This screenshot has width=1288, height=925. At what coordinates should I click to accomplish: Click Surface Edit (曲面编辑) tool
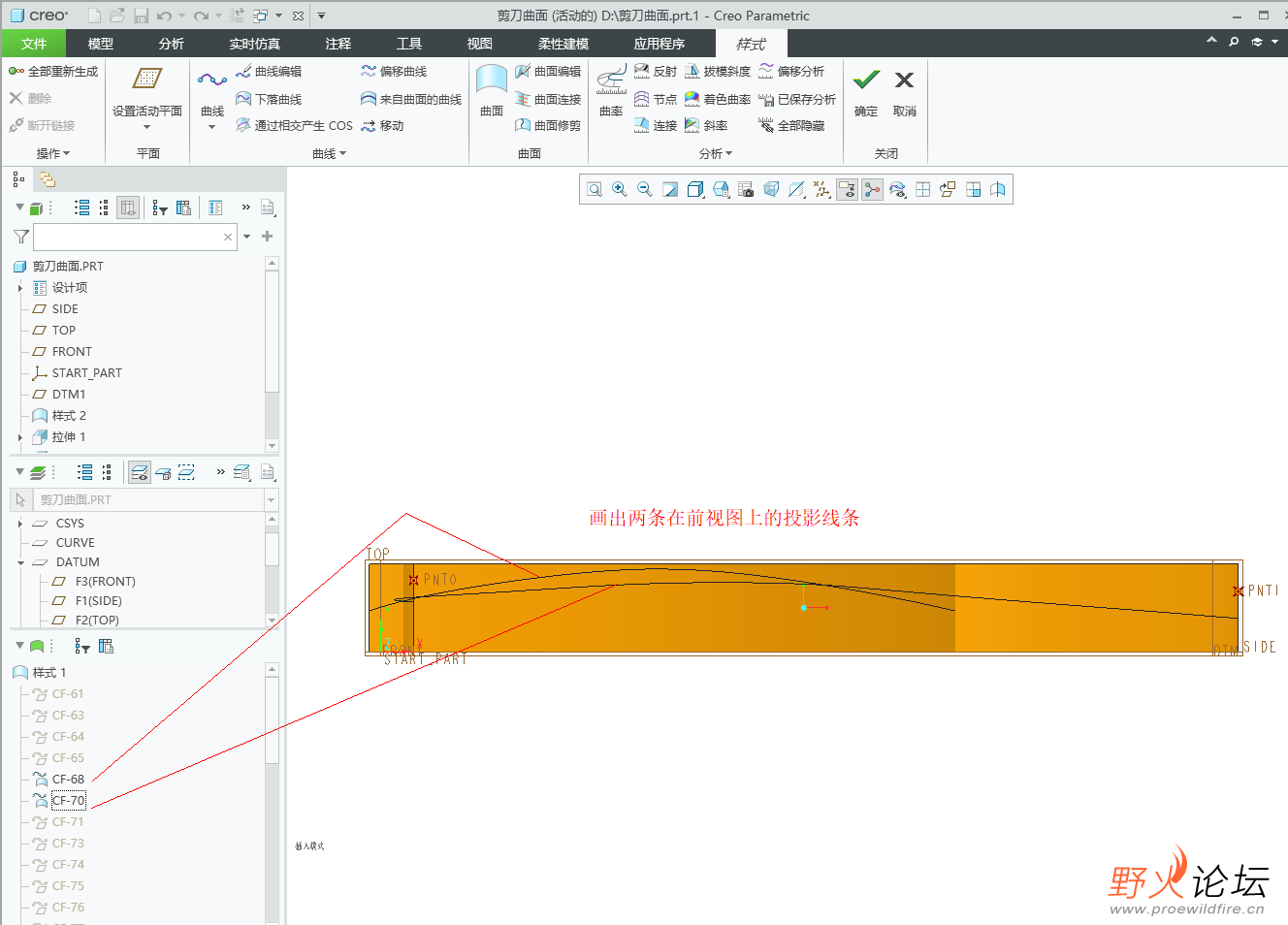point(548,72)
